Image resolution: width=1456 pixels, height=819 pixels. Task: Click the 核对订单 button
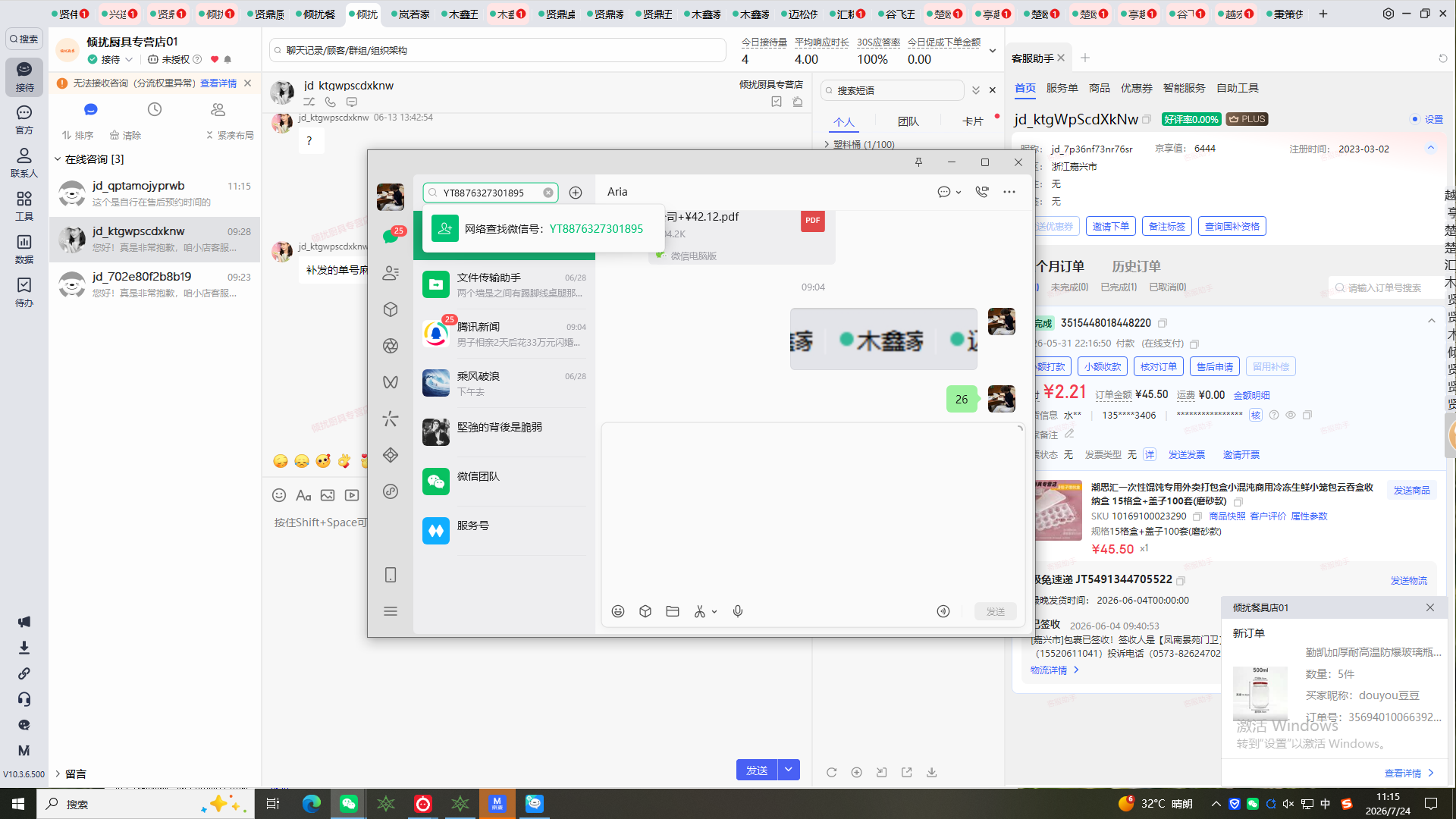point(1159,367)
